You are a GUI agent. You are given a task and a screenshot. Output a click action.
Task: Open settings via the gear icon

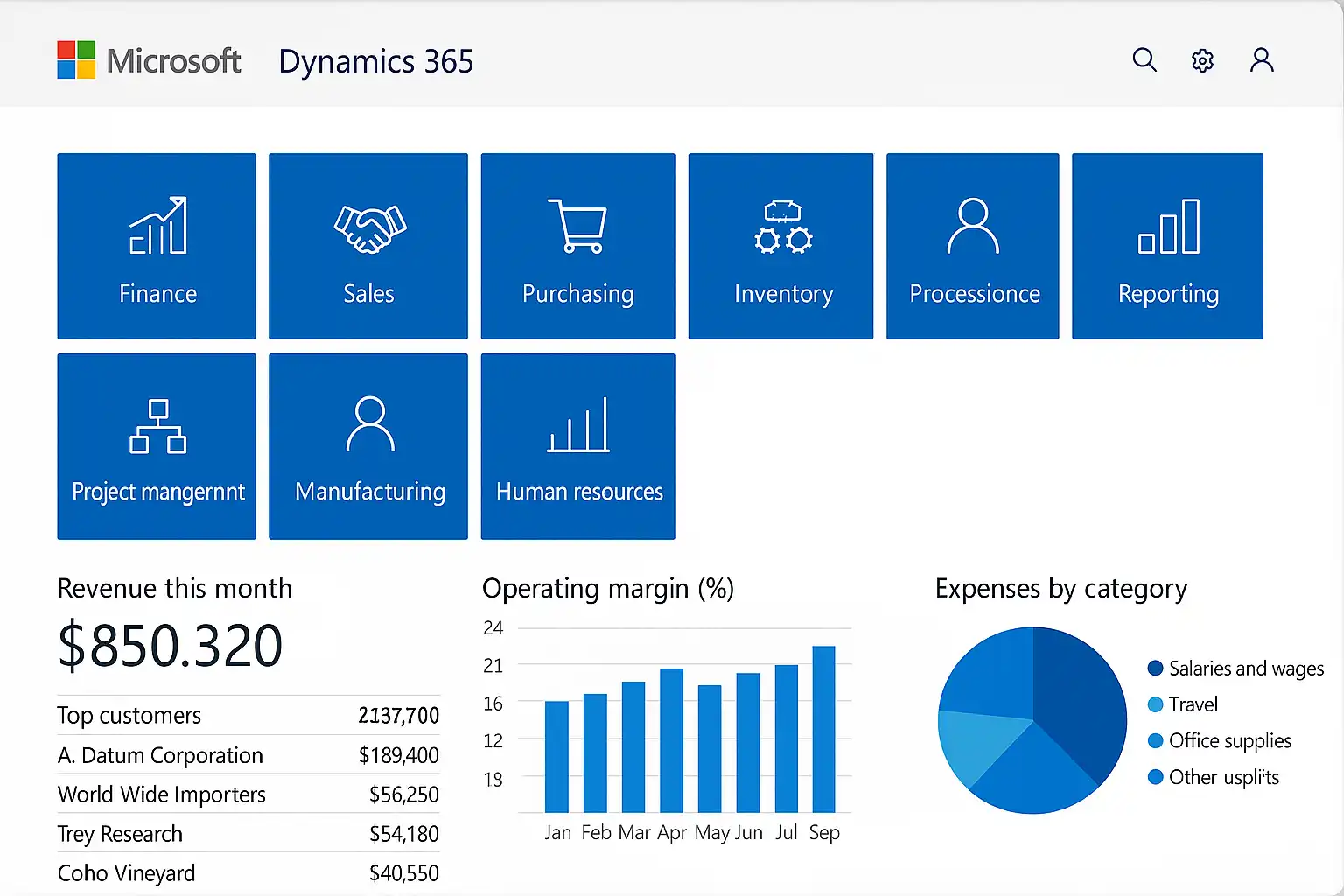tap(1203, 60)
